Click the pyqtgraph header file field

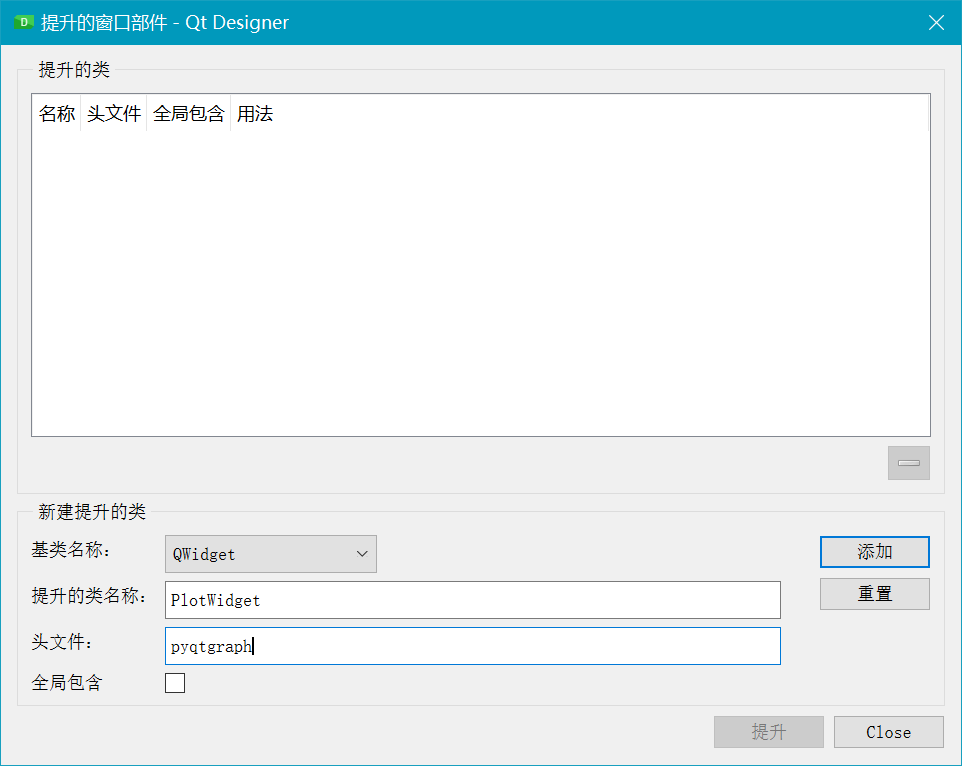point(472,646)
